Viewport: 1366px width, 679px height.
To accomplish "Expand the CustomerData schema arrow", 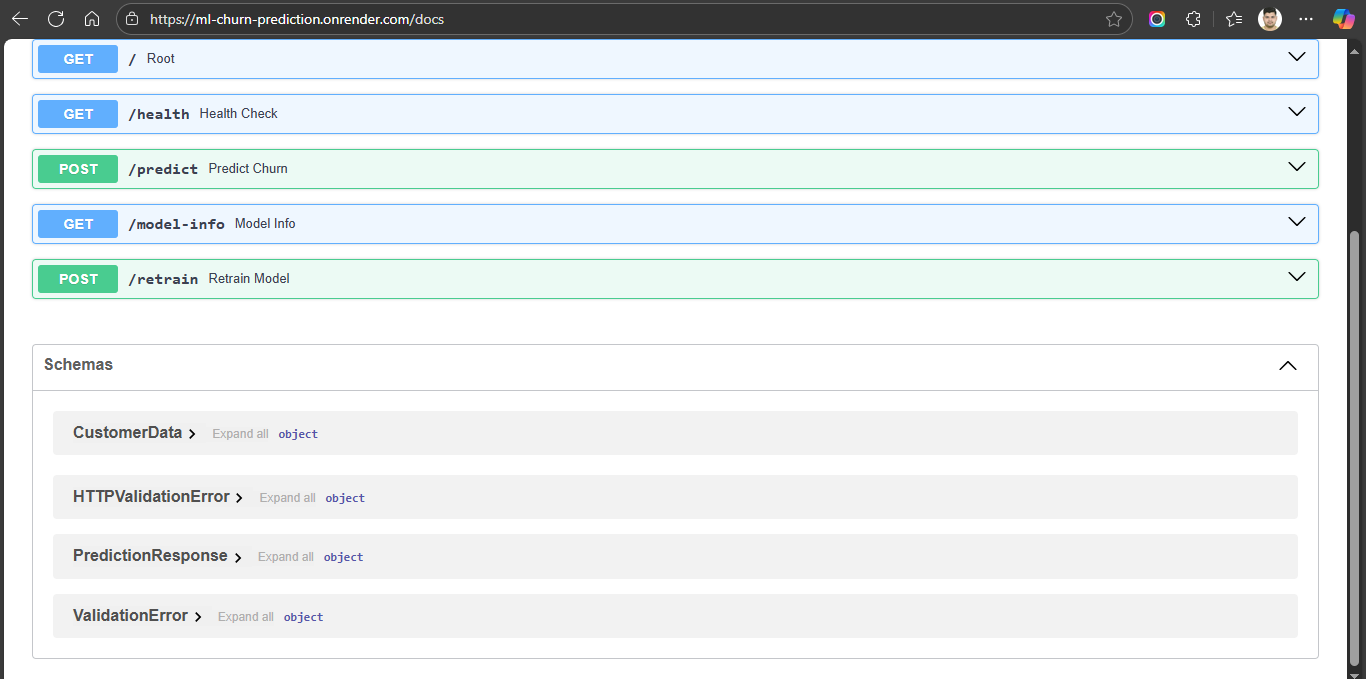I will pyautogui.click(x=192, y=434).
